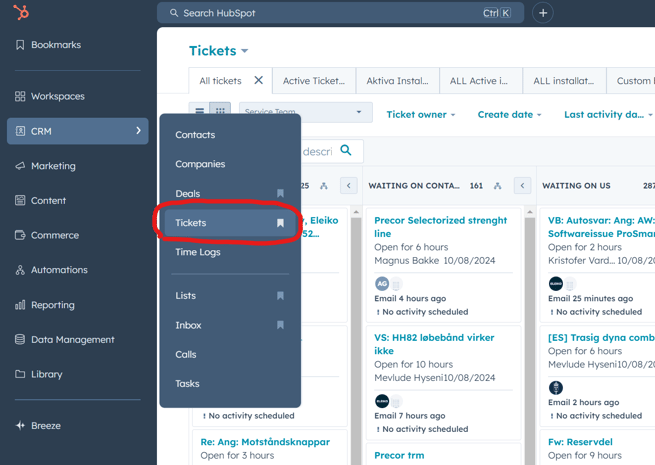Select the All tickets tab

tap(220, 81)
